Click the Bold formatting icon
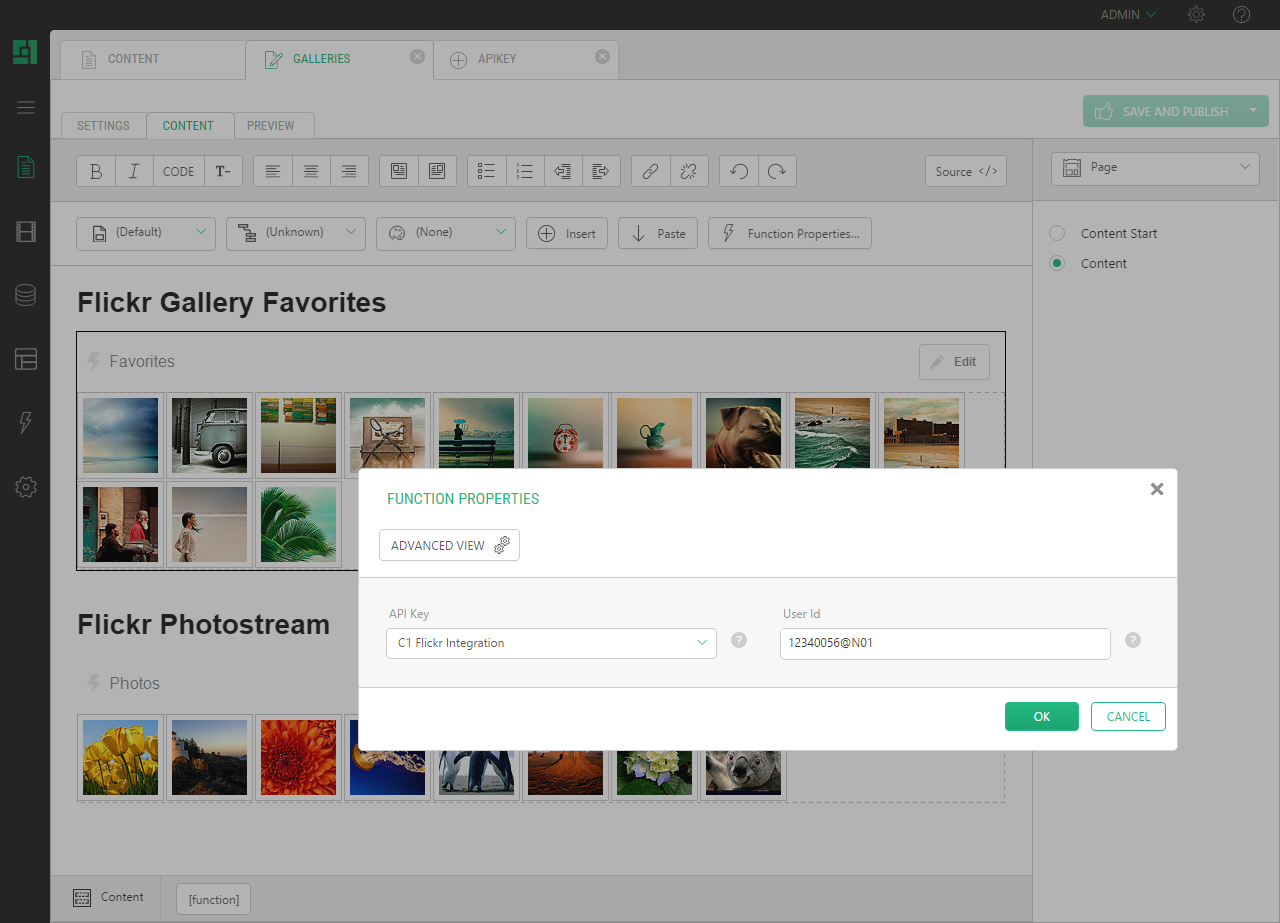The height and width of the screenshot is (923, 1280). (96, 171)
